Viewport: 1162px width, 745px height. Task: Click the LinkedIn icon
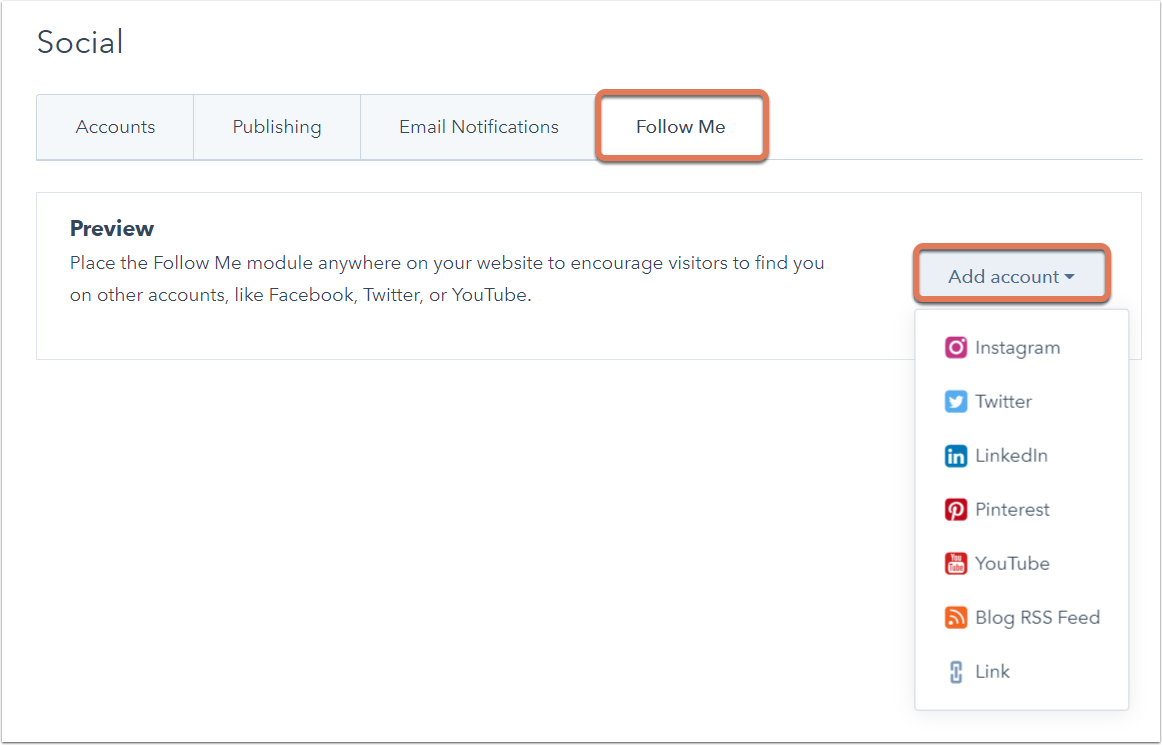955,455
